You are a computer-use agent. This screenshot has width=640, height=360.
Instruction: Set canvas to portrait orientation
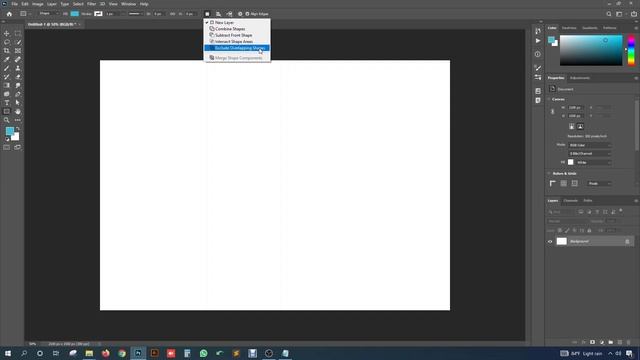pyautogui.click(x=572, y=127)
